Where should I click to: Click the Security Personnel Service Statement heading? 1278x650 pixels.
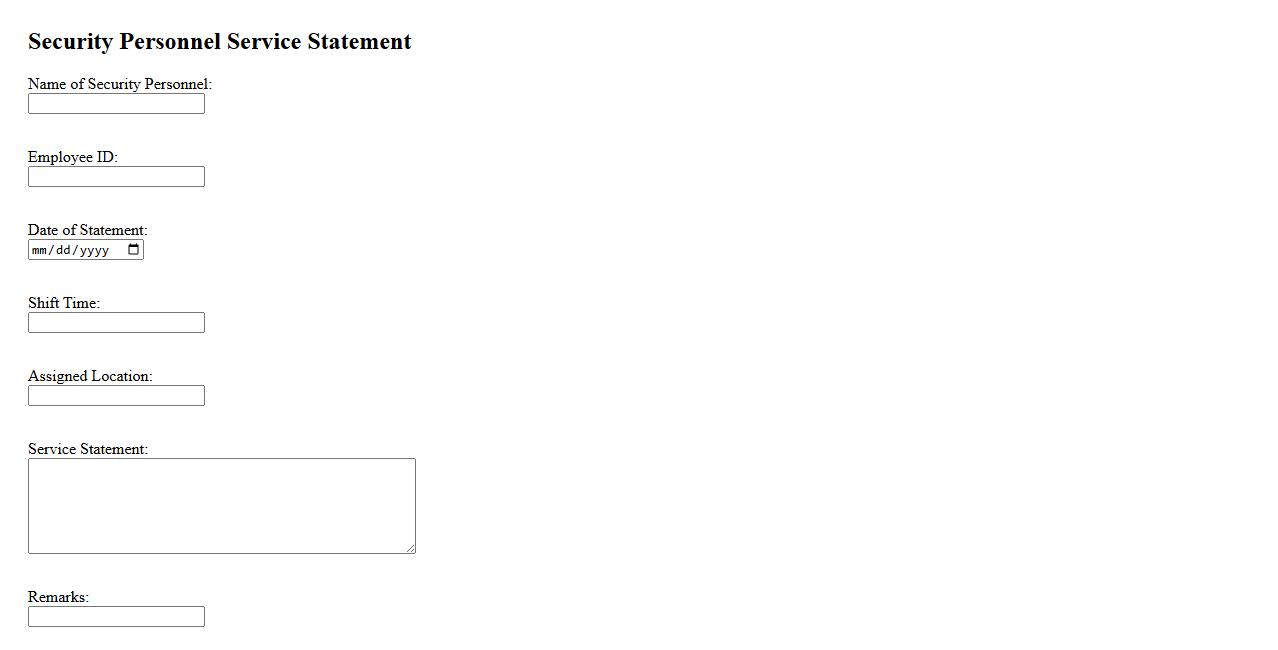point(220,42)
